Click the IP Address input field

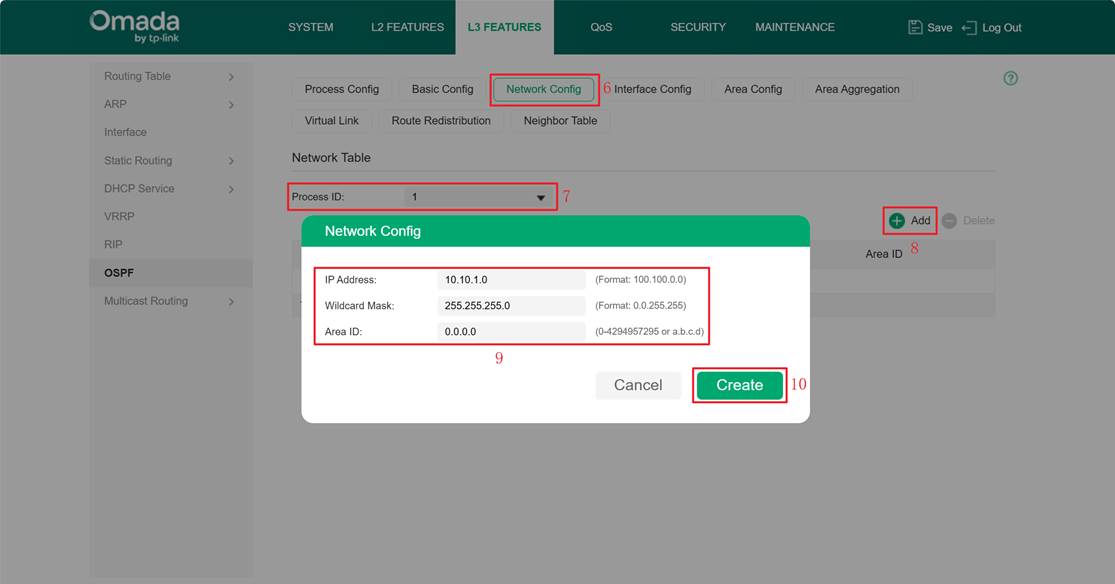(x=511, y=280)
